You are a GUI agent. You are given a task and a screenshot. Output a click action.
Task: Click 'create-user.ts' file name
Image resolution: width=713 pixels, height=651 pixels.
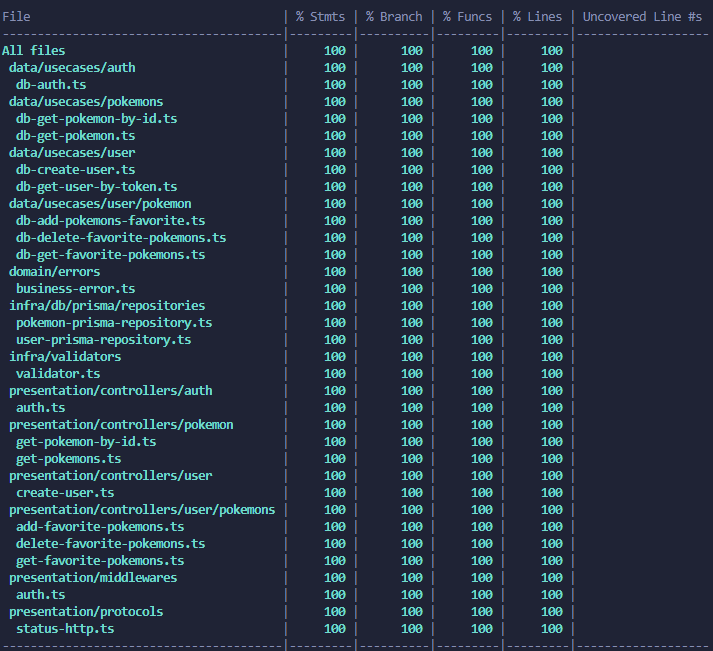65,493
